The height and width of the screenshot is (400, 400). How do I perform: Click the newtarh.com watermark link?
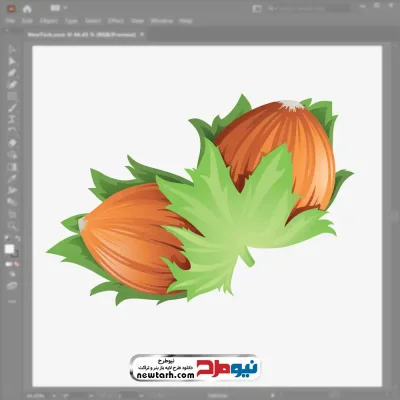pyautogui.click(x=166, y=375)
